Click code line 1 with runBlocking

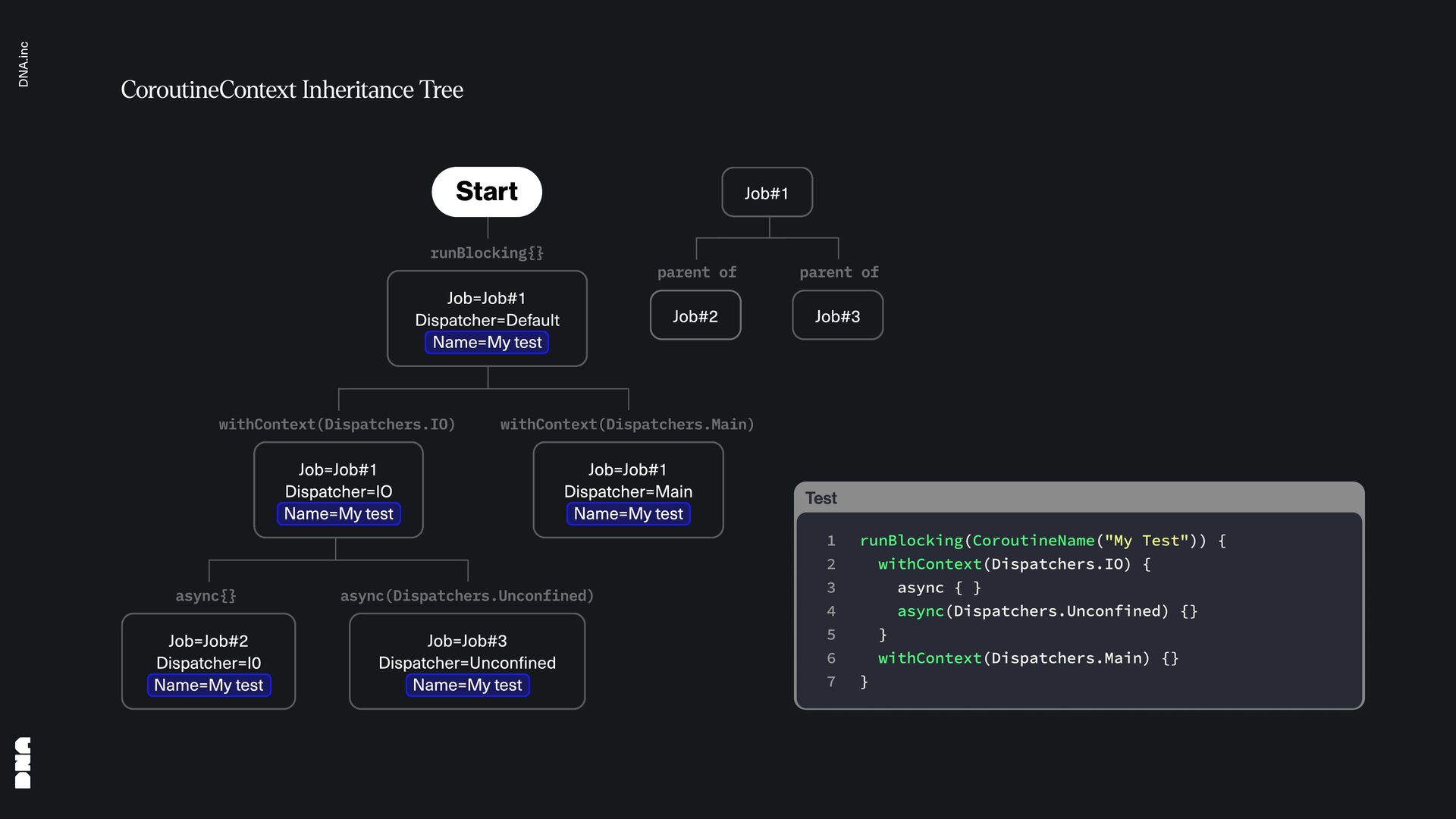[x=1042, y=541]
